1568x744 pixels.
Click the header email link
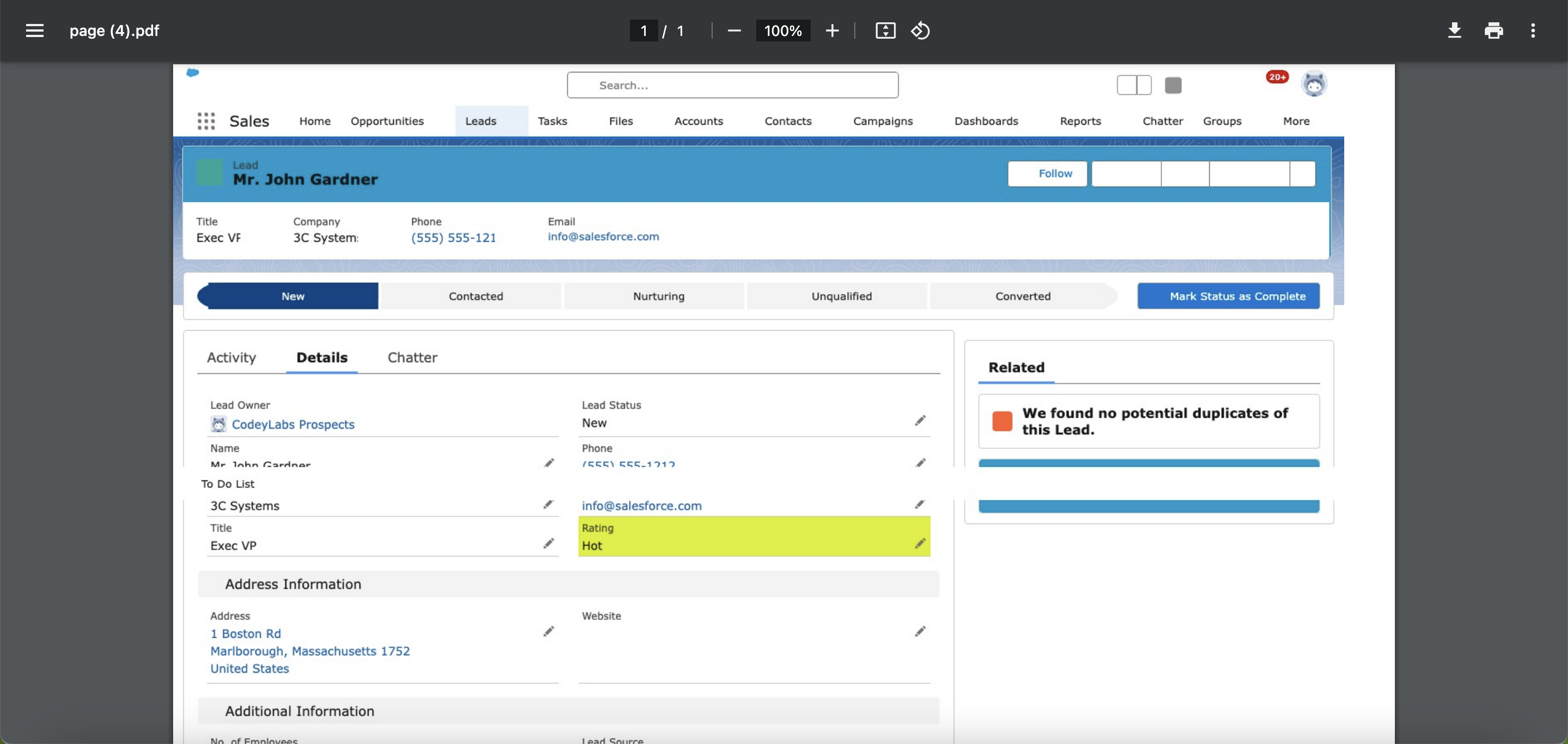[603, 236]
